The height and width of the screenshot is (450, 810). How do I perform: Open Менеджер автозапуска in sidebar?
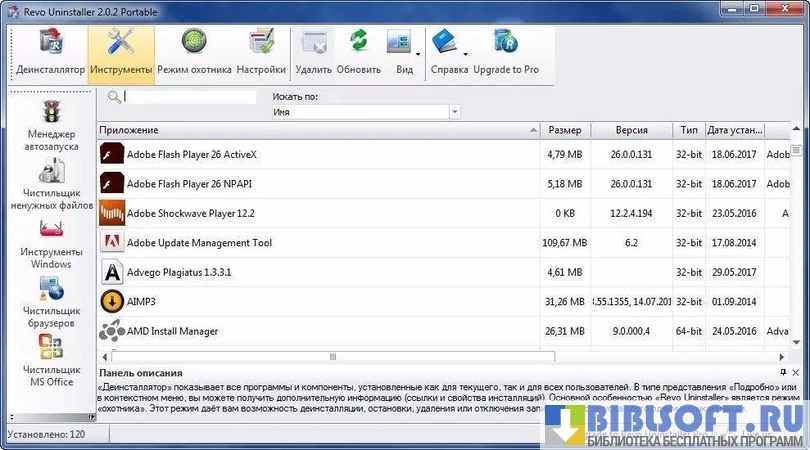[x=52, y=125]
